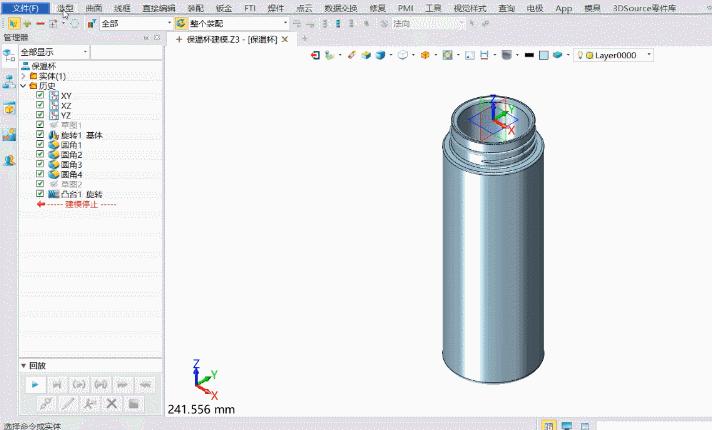712x430 pixels.
Task: Open the yellow cube view manager sidebar icon
Action: point(9,109)
